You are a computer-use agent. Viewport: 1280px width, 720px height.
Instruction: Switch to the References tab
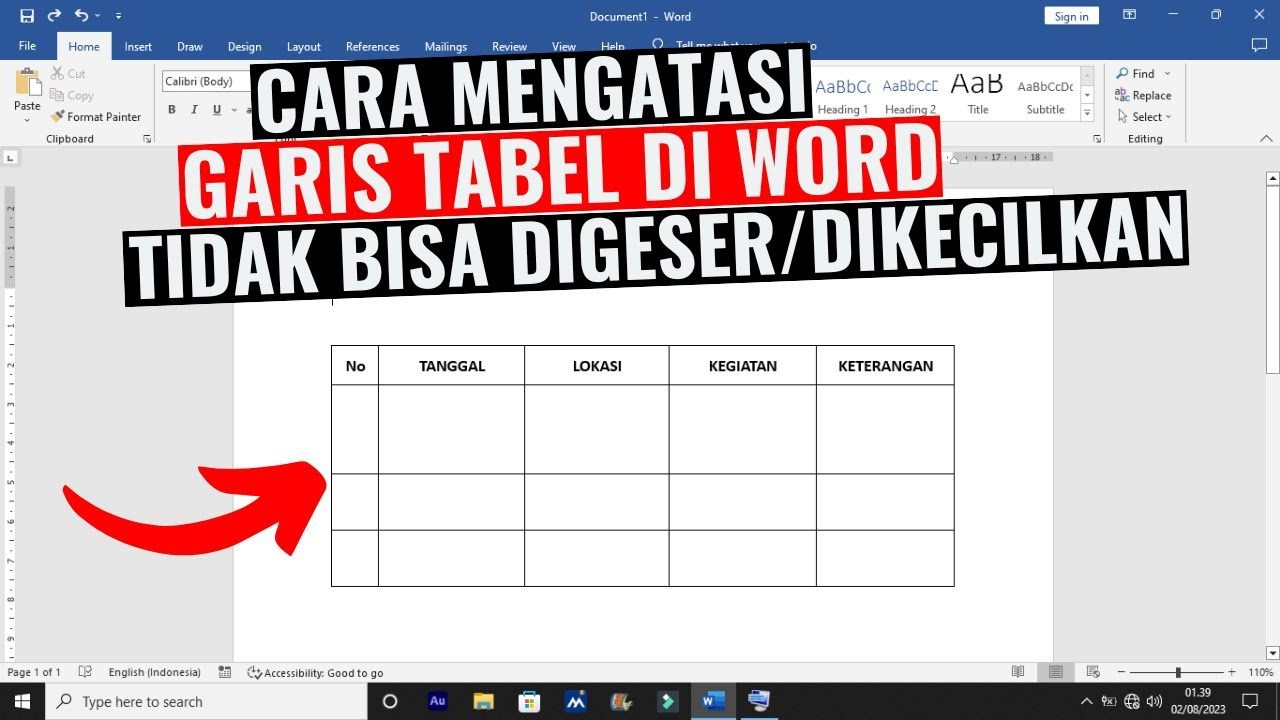(x=372, y=46)
